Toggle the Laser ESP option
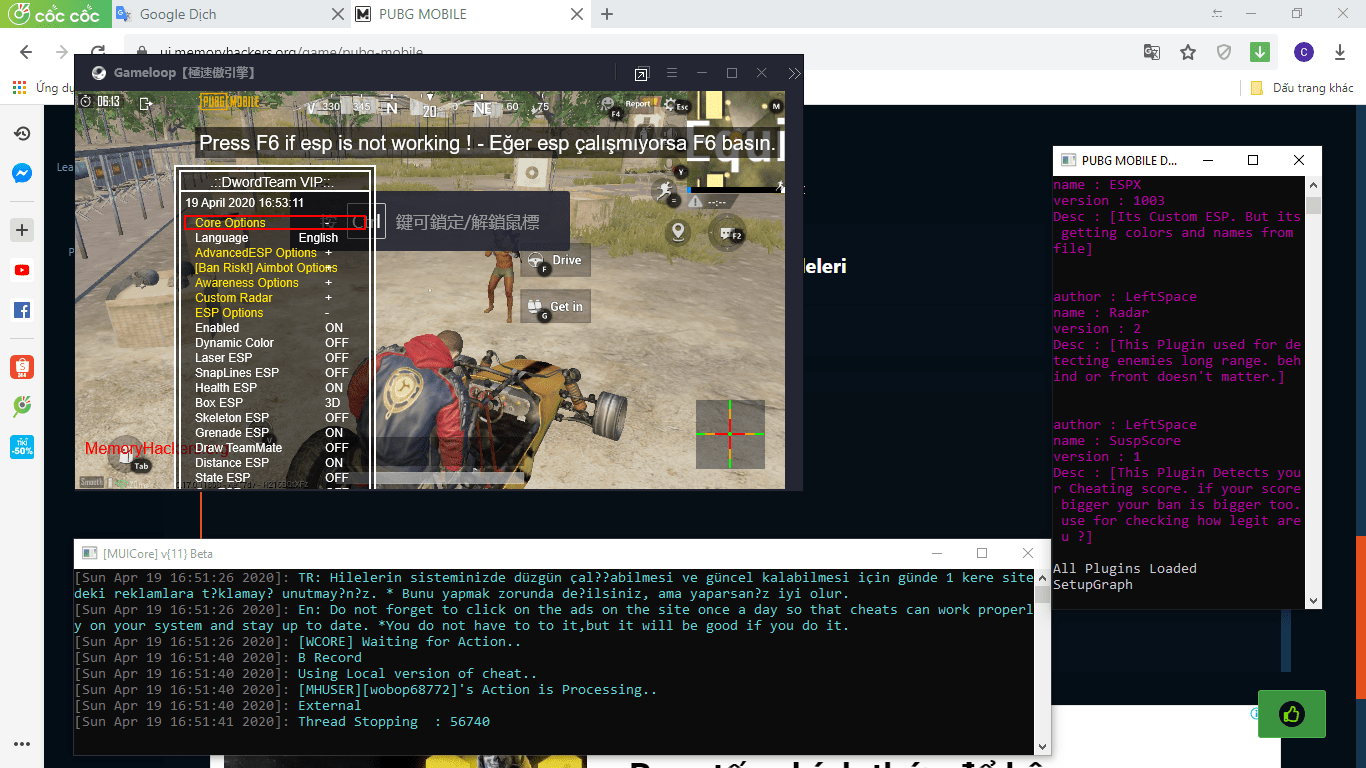This screenshot has width=1366, height=768. [x=270, y=358]
